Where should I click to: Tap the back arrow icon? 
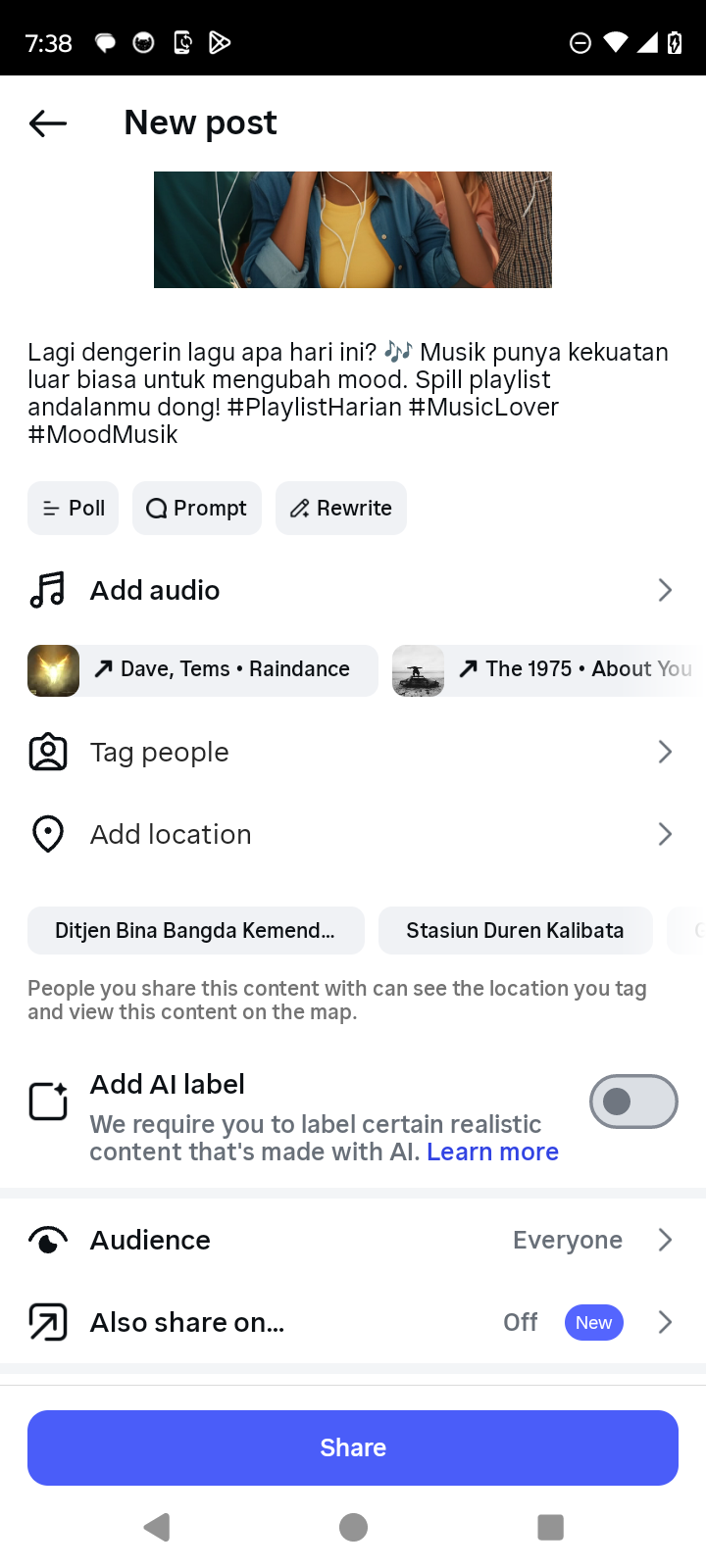click(x=48, y=123)
